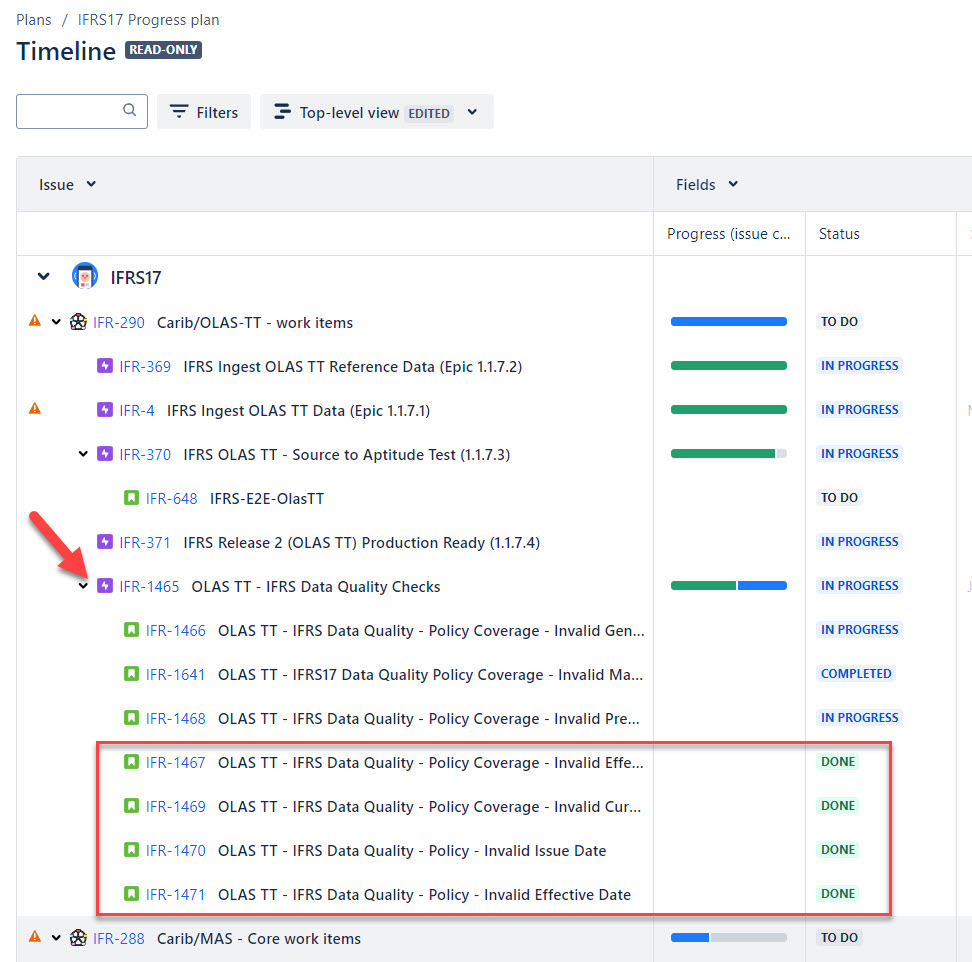Click the initiative icon for IFR-288

78,938
